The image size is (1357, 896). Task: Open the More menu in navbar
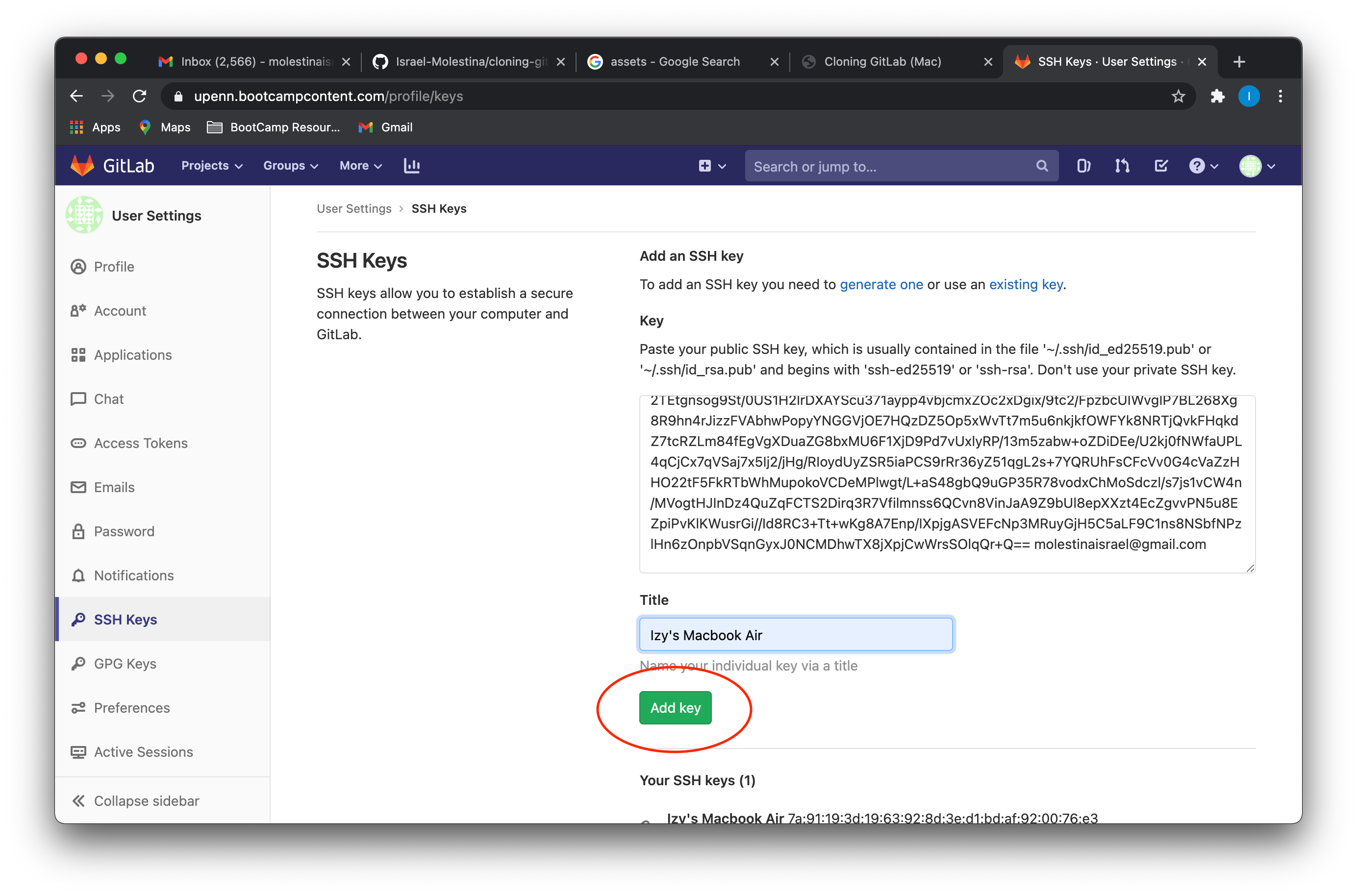pos(359,166)
